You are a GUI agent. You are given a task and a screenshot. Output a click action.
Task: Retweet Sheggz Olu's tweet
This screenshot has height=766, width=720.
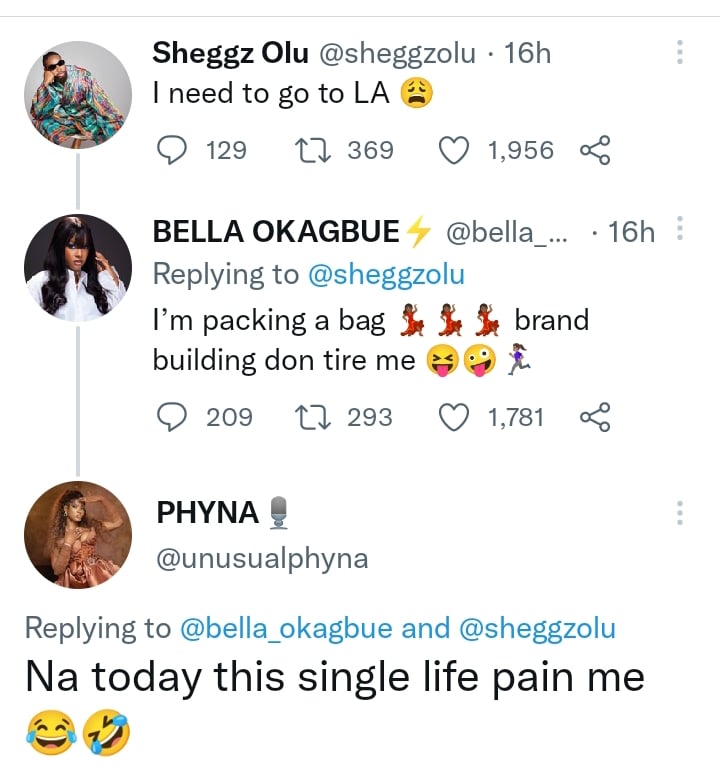pos(317,150)
